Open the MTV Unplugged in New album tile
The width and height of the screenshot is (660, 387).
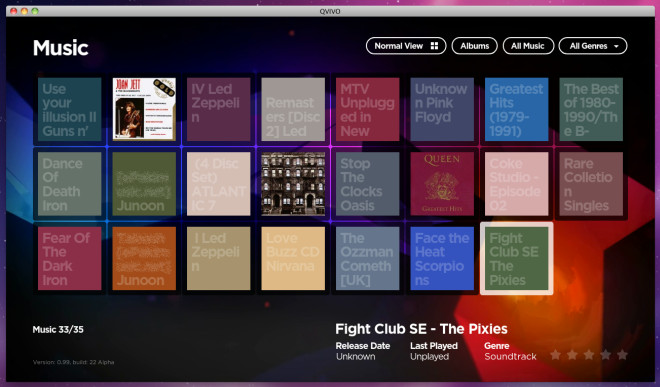click(x=367, y=109)
